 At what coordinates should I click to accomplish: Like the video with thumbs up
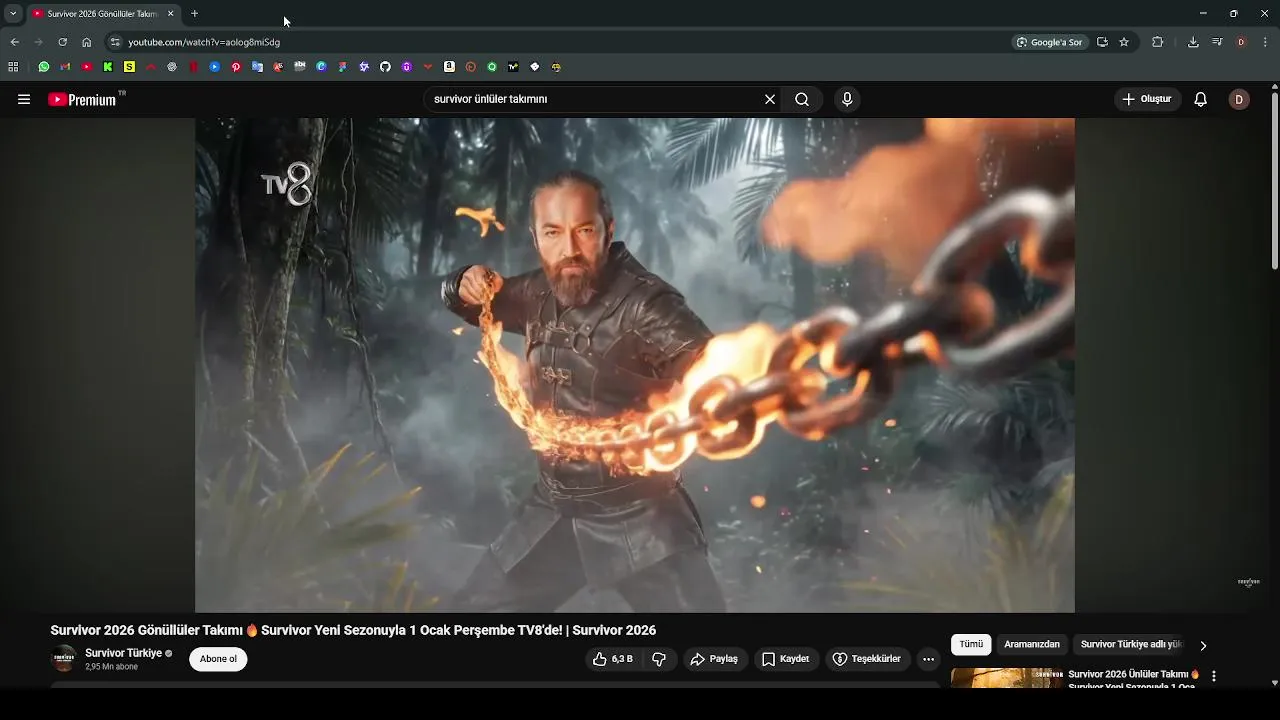click(x=613, y=659)
